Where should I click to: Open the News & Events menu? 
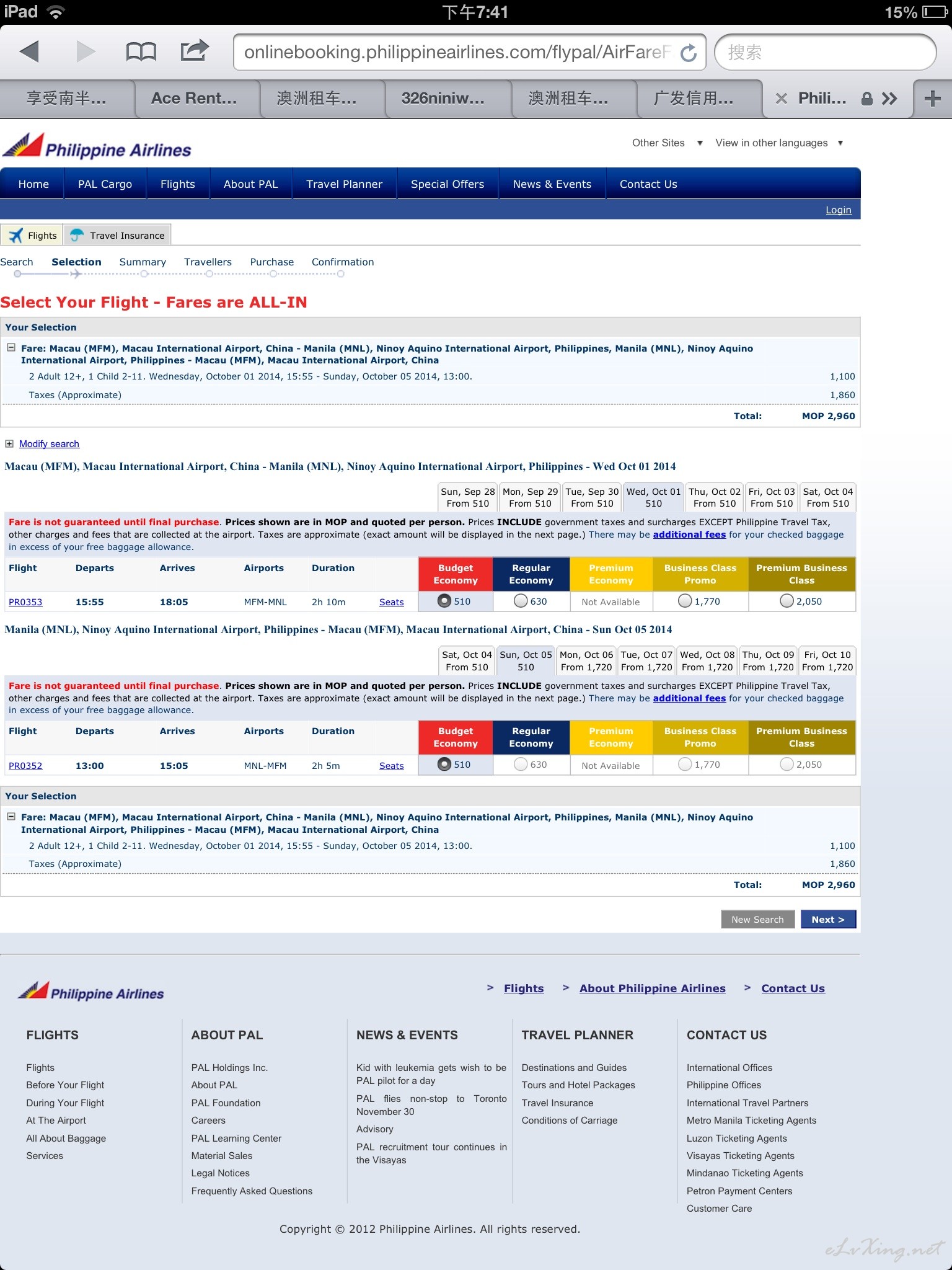(552, 184)
